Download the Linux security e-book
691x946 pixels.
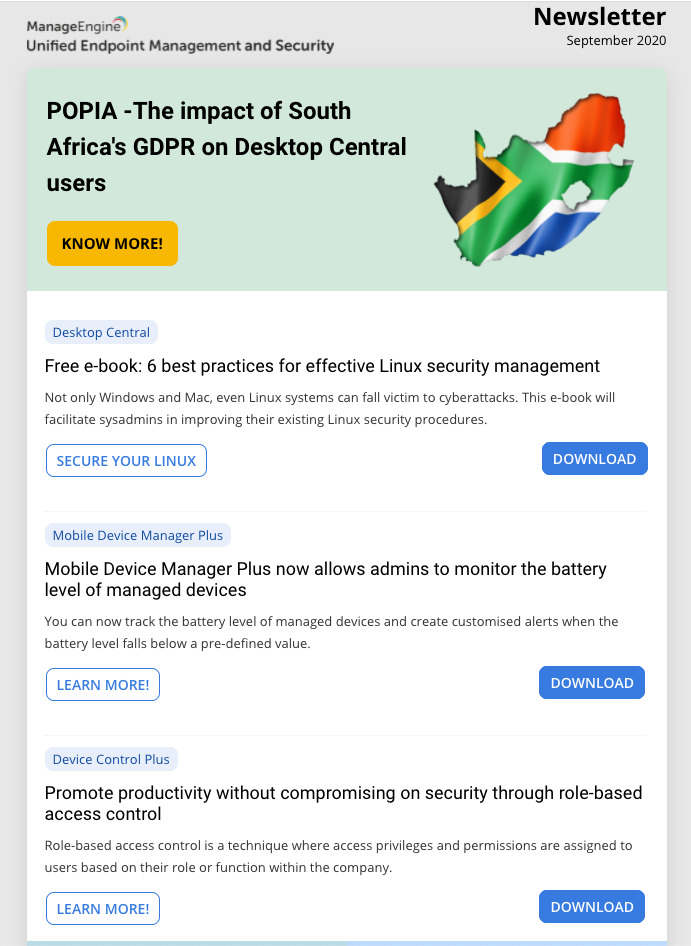594,459
